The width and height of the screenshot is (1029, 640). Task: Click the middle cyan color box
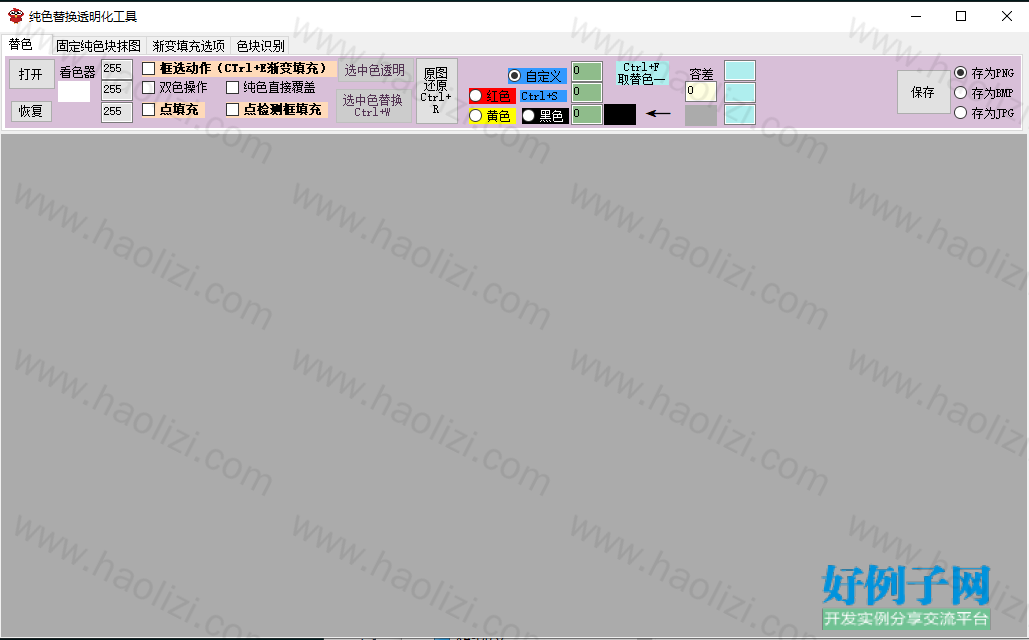pos(740,93)
